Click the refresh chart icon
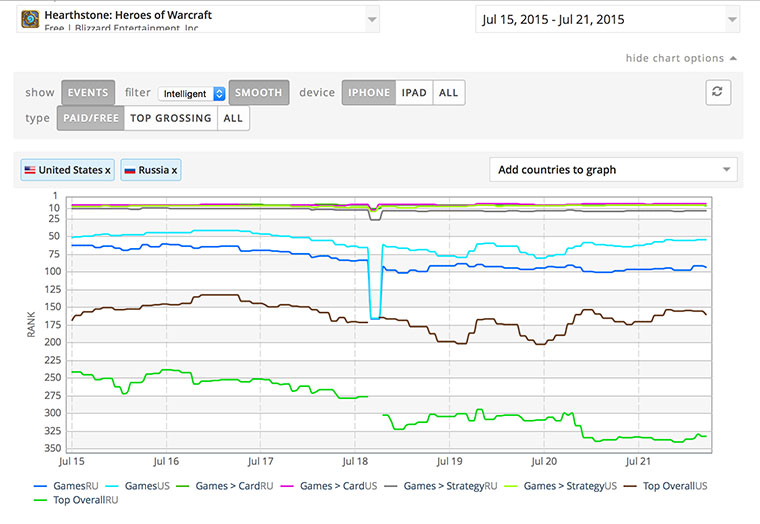This screenshot has height=524, width=760. [x=717, y=92]
